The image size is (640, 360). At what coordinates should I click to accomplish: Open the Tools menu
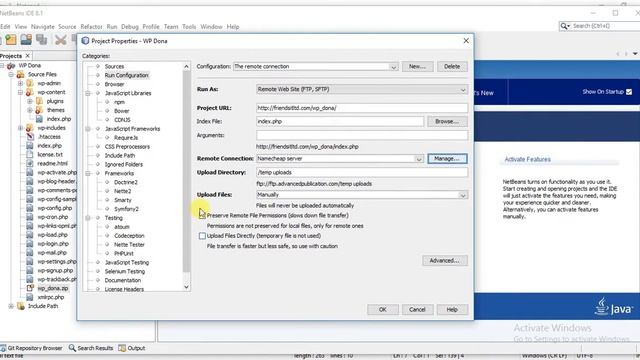point(189,27)
